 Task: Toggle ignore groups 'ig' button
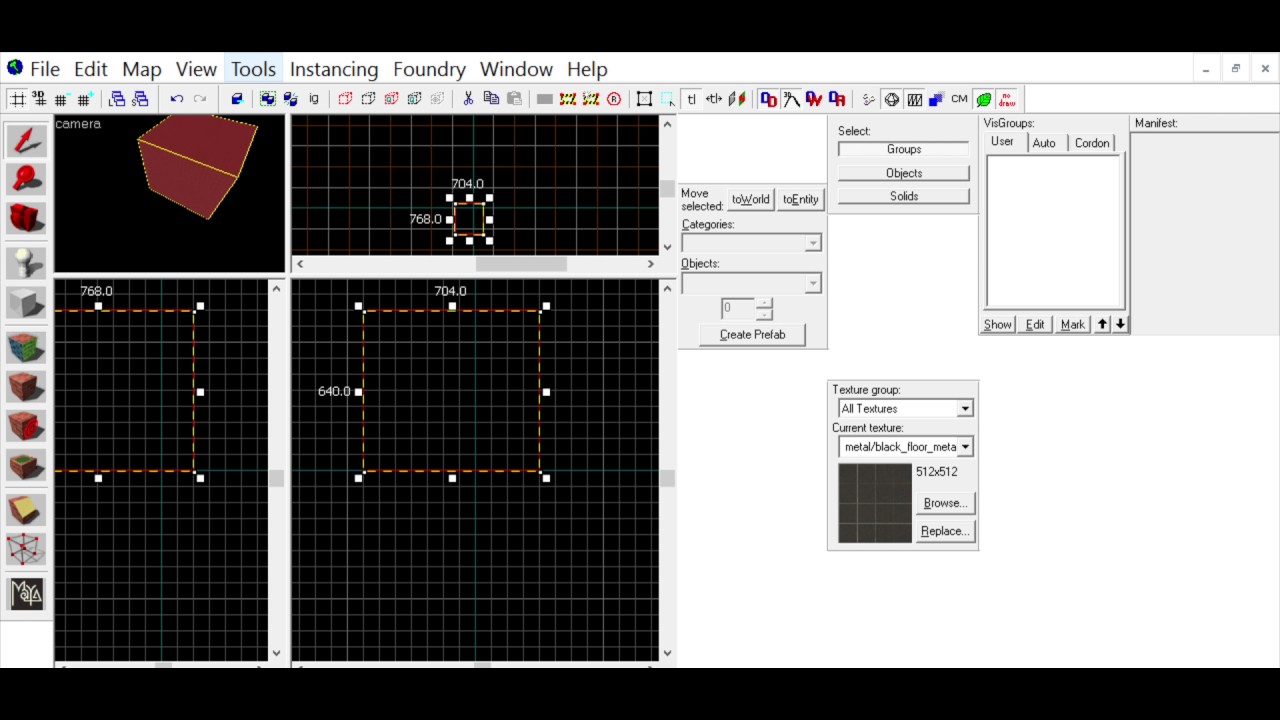[x=314, y=99]
